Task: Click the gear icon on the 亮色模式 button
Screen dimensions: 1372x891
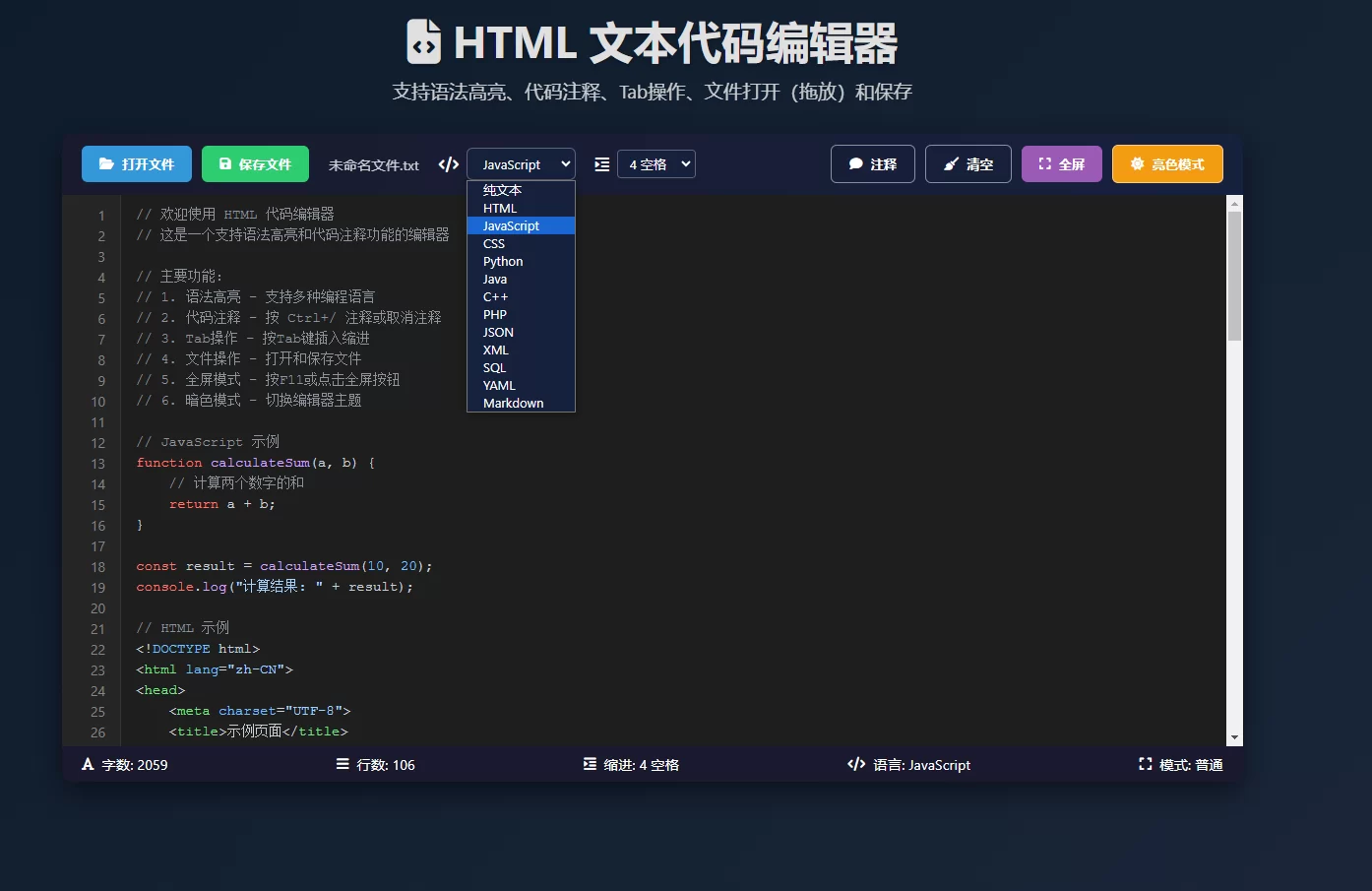Action: [1140, 163]
